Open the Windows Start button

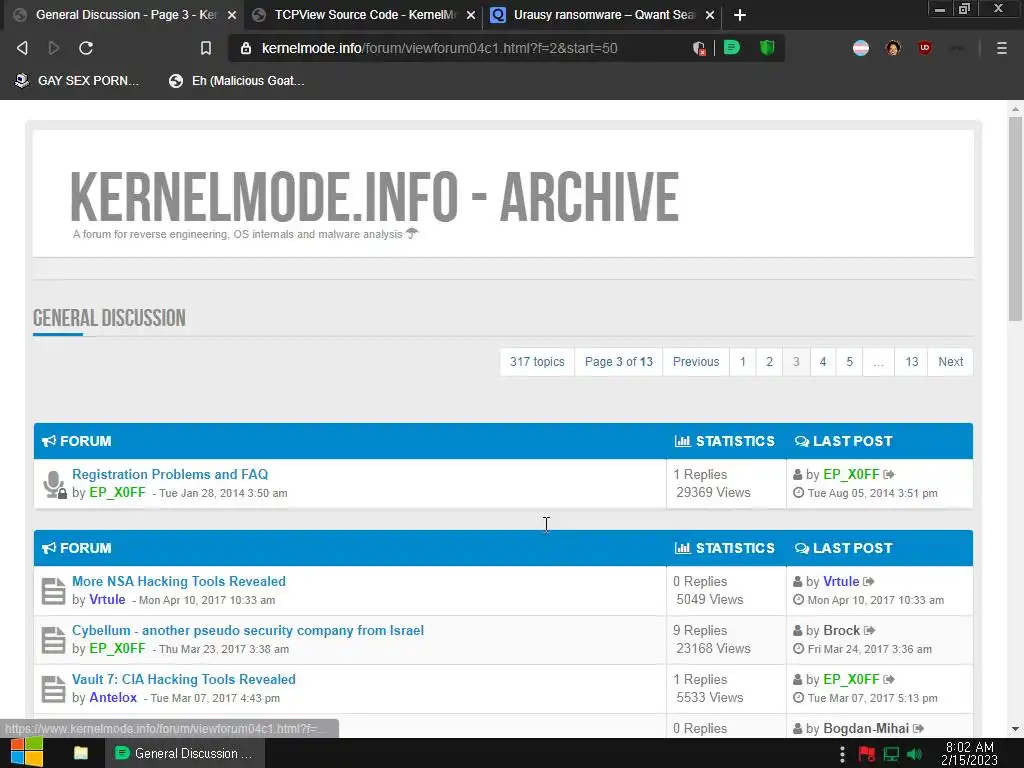[27, 753]
